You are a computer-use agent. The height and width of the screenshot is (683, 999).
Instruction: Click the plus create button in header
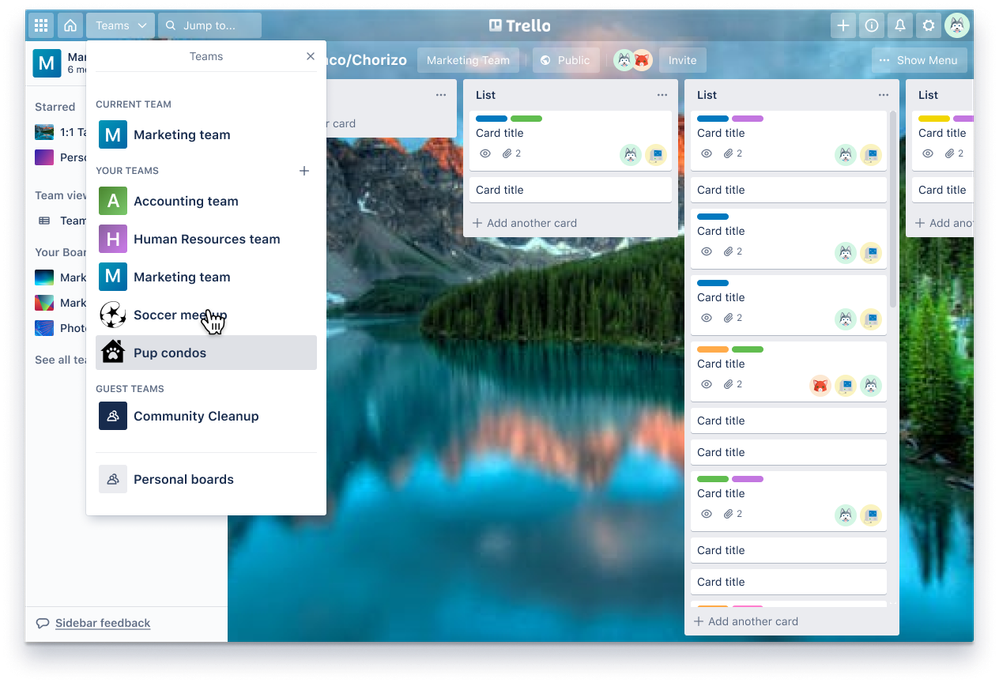coord(843,25)
